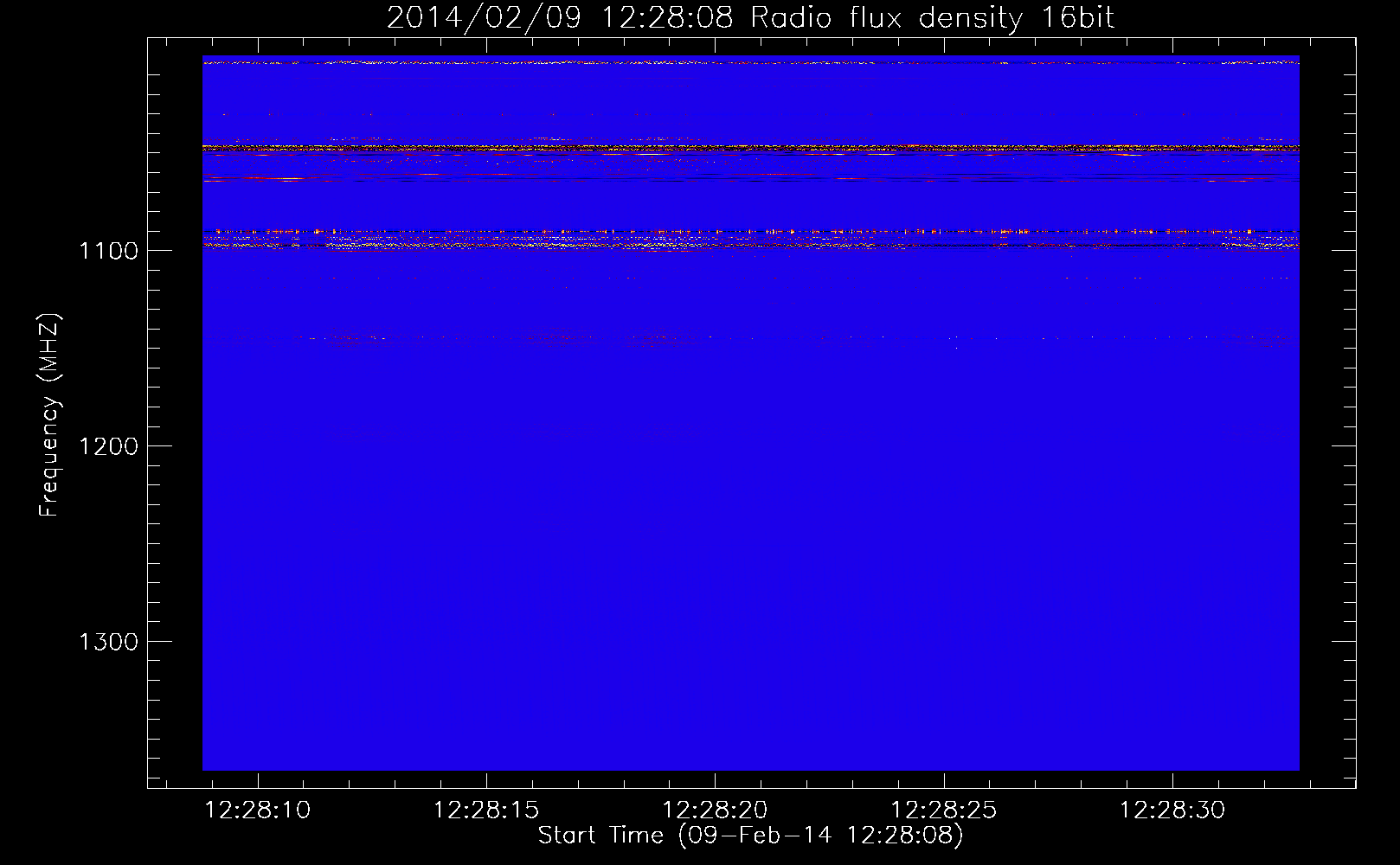Viewport: 1400px width, 865px height.
Task: Click the '1200' frequency tick label
Action: (x=109, y=446)
